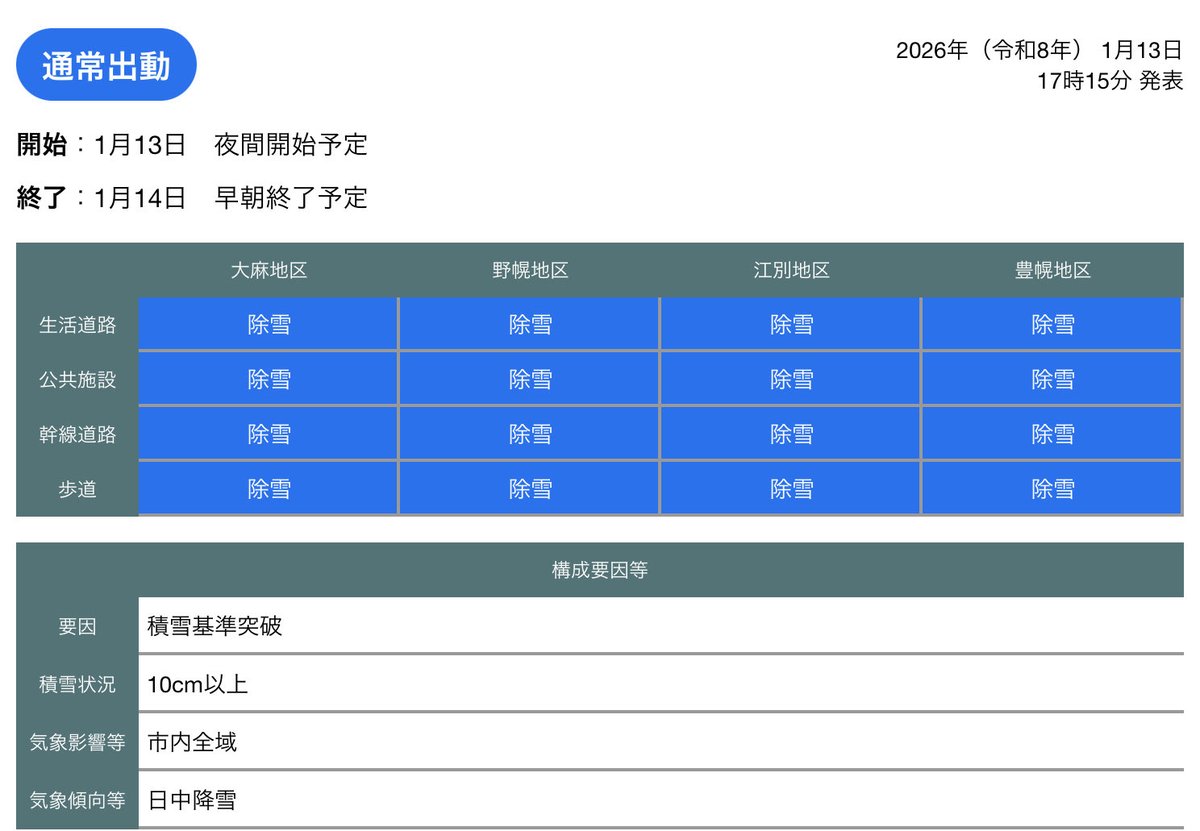Click 除雪 cell for 幹線道路 in 野幌地区

pyautogui.click(x=529, y=434)
